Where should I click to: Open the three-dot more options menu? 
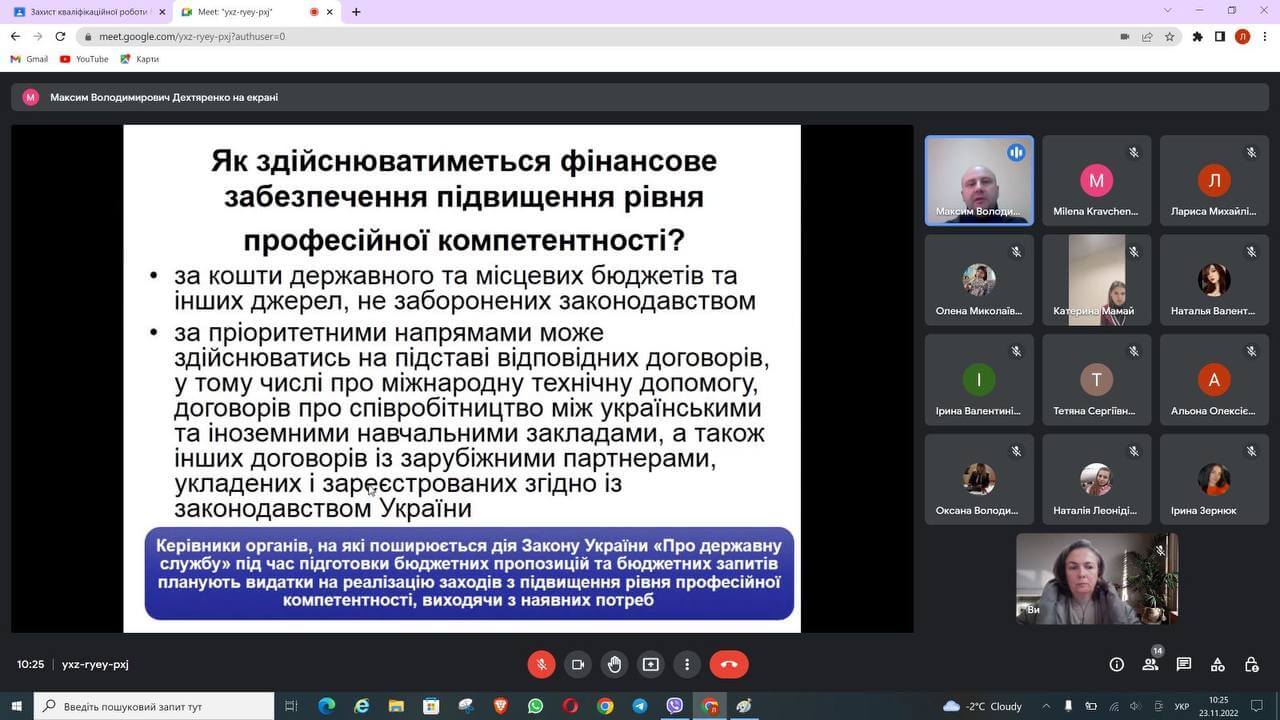(x=687, y=664)
